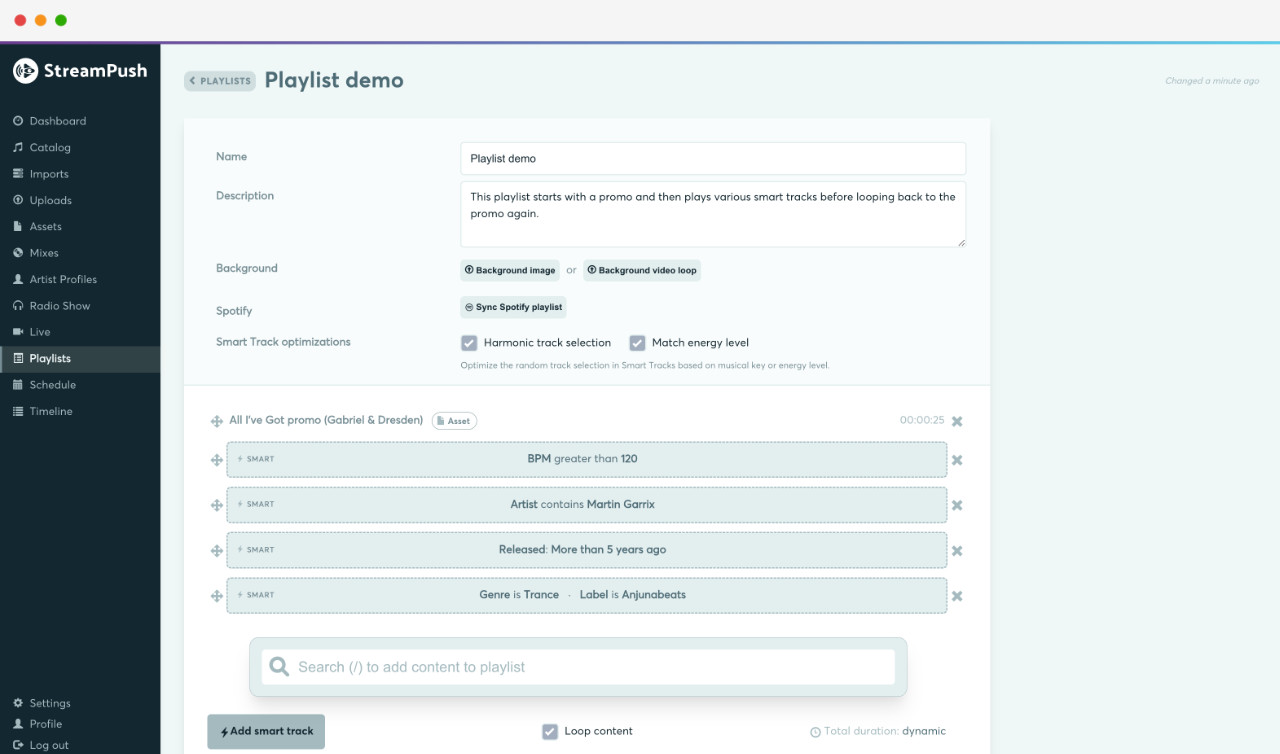Disable Match energy level
1280x754 pixels.
point(637,342)
